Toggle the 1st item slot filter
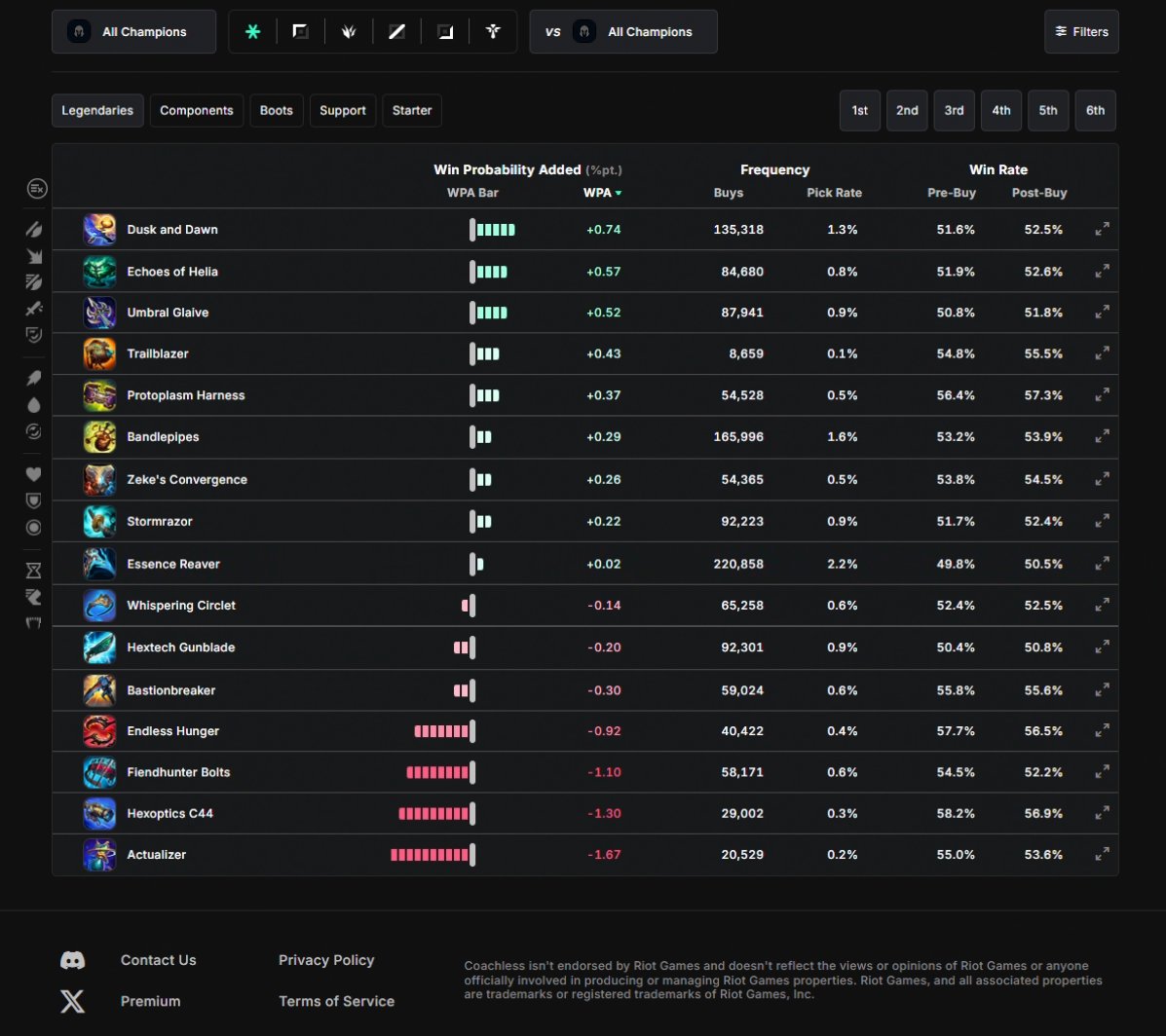The image size is (1166, 1036). pyautogui.click(x=859, y=110)
